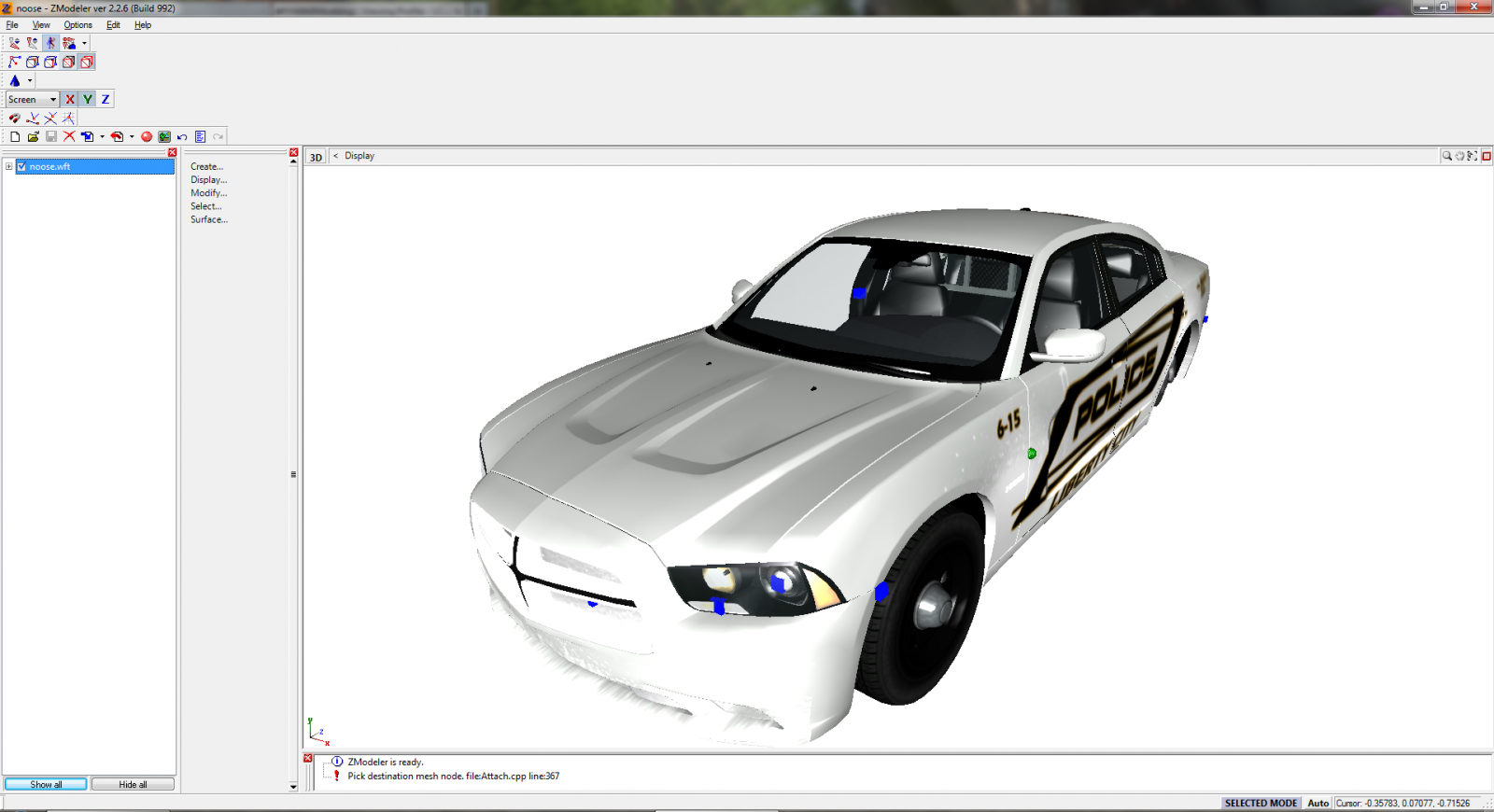Open the Modify... command group
This screenshot has width=1494, height=812.
208,193
